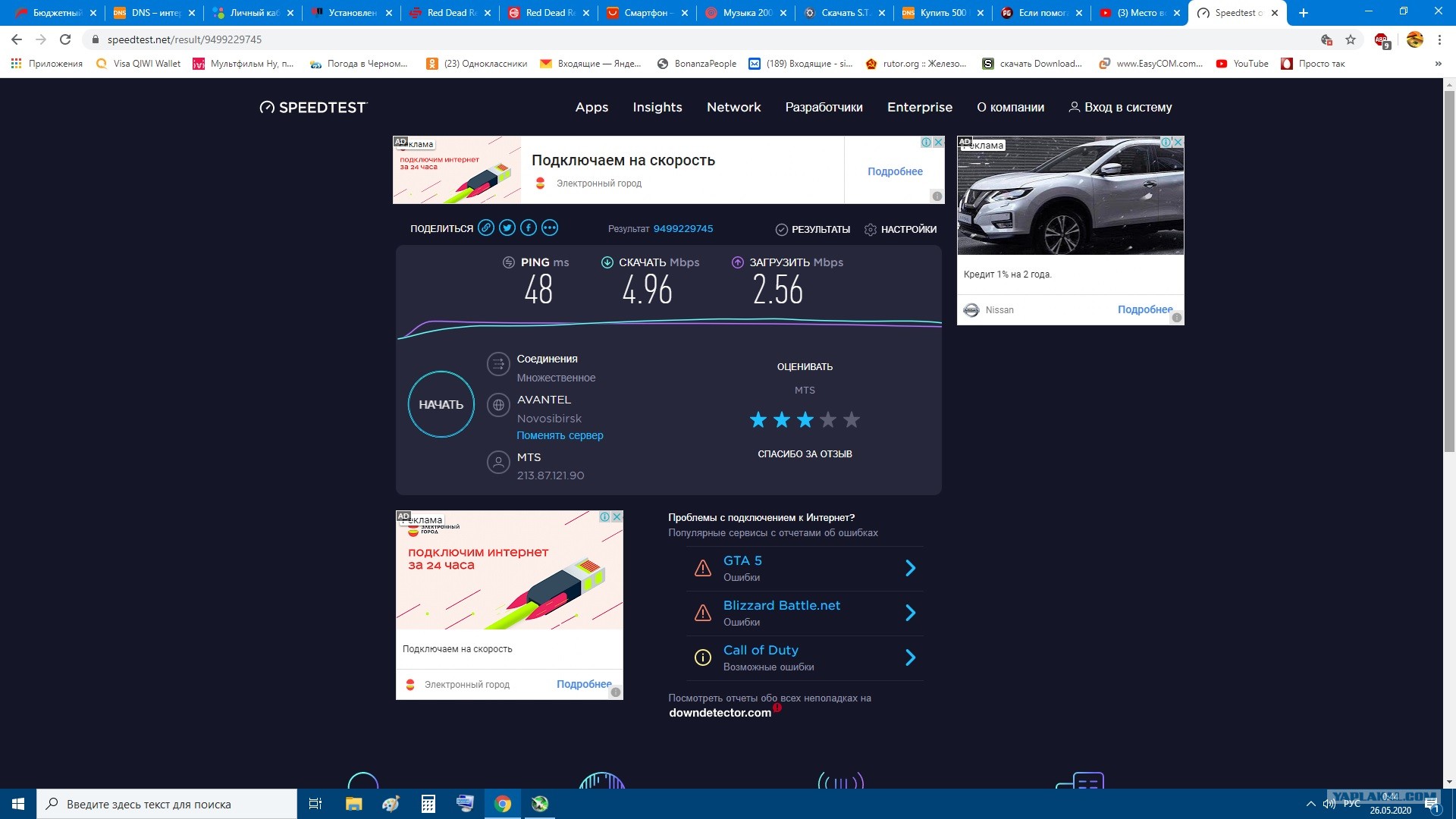
Task: Close the Nissan ad
Action: tap(1178, 142)
